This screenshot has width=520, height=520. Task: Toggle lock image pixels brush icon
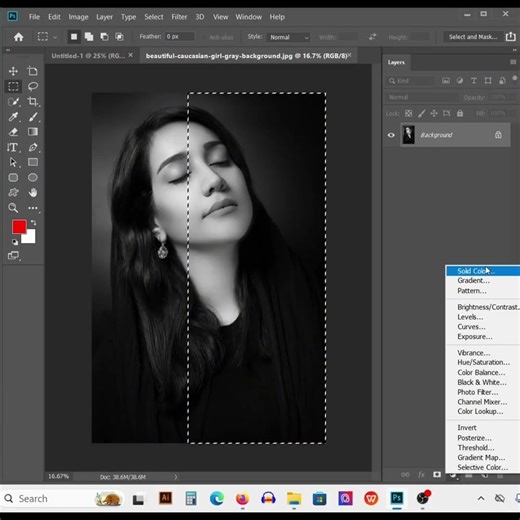click(x=421, y=113)
